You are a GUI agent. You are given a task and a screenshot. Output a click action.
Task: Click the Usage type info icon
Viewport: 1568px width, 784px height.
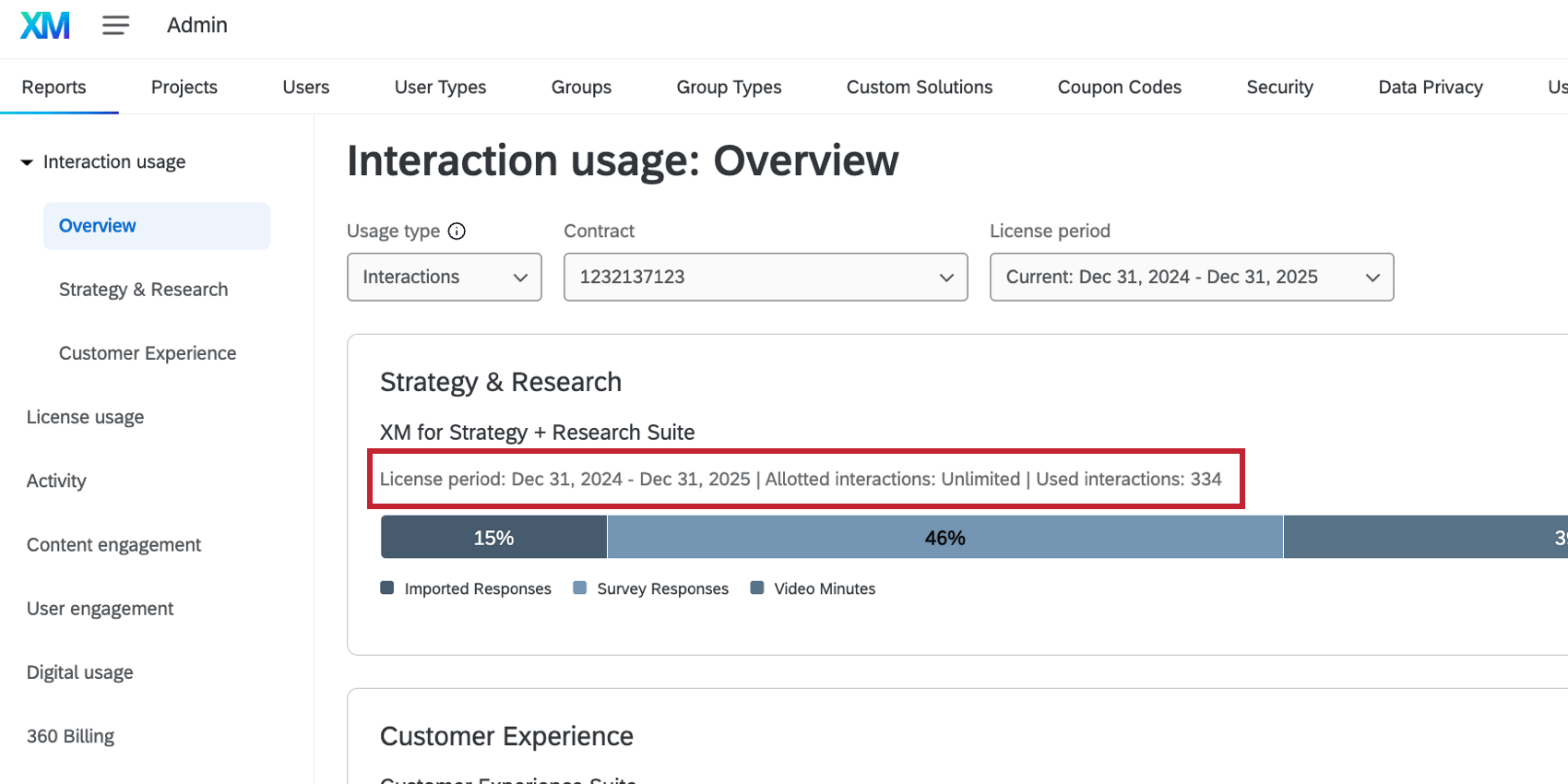tap(457, 232)
